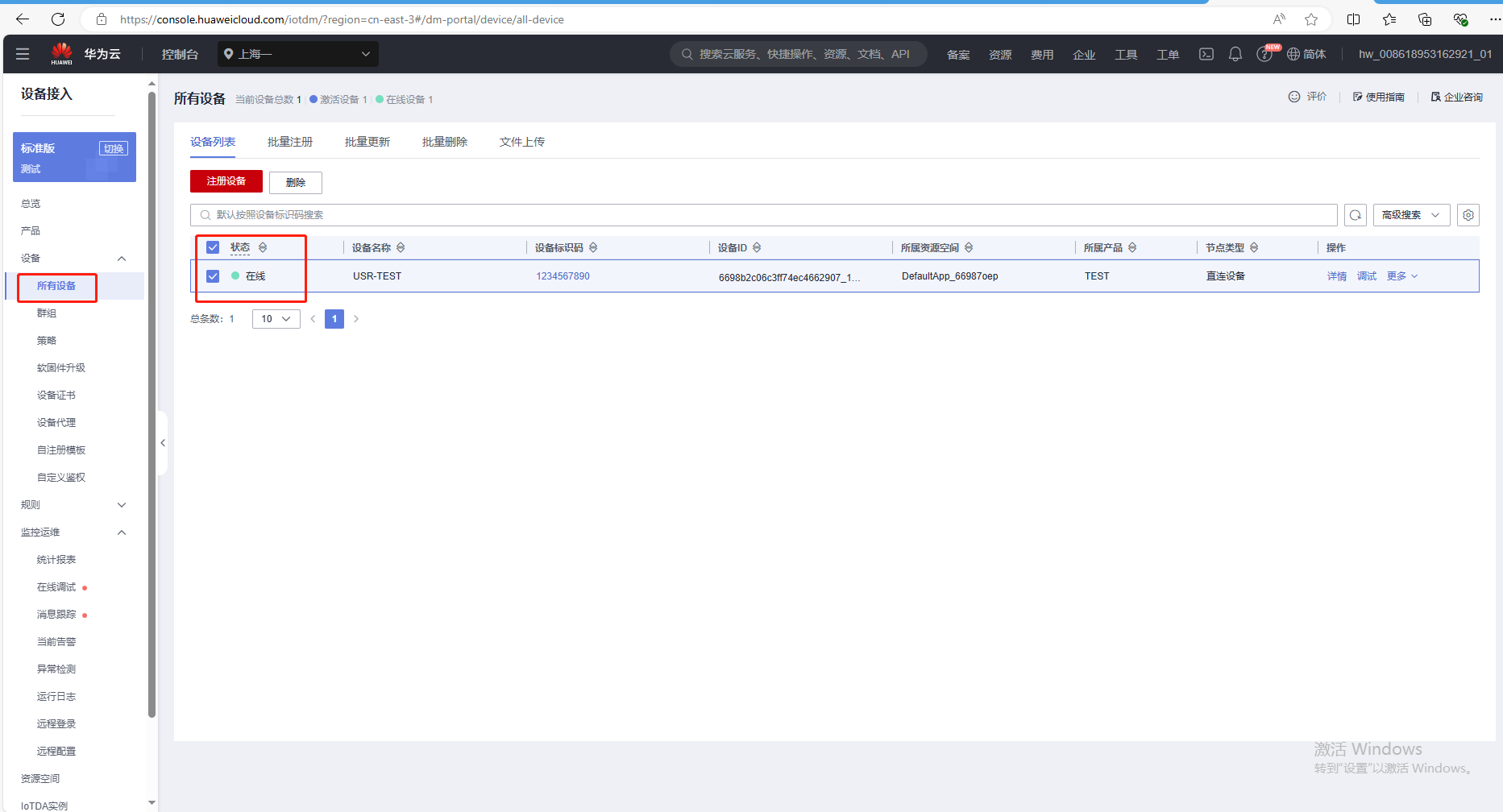The image size is (1503, 812).
Task: Switch to the 批量注册 tab
Action: 290,142
